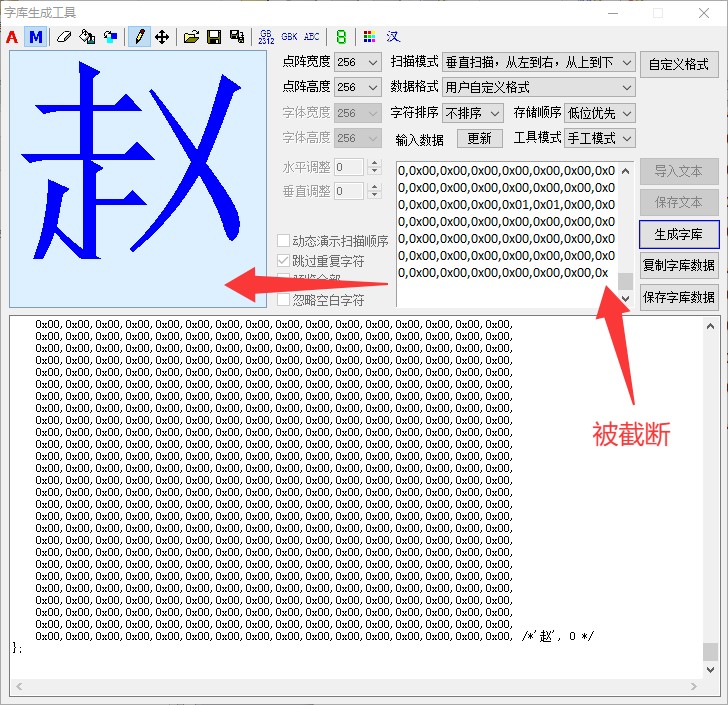Click the 更新 button

pos(480,138)
